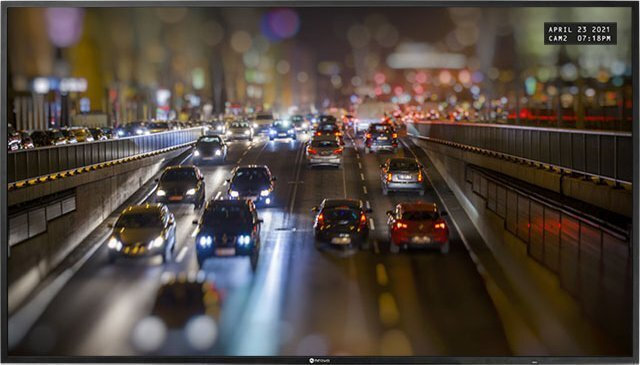Viewport: 640px width, 365px height.
Task: Click the "07:18PM" time stamp
Action: tap(595, 39)
